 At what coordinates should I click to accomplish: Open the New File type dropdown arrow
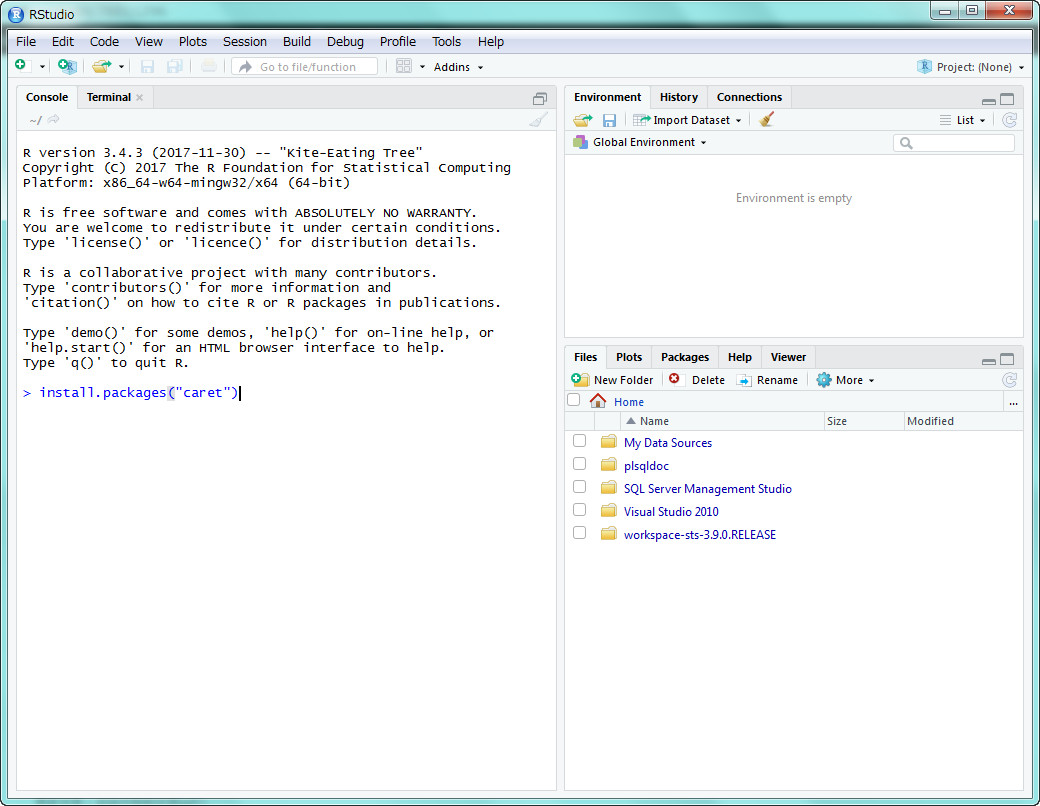pyautogui.click(x=42, y=67)
